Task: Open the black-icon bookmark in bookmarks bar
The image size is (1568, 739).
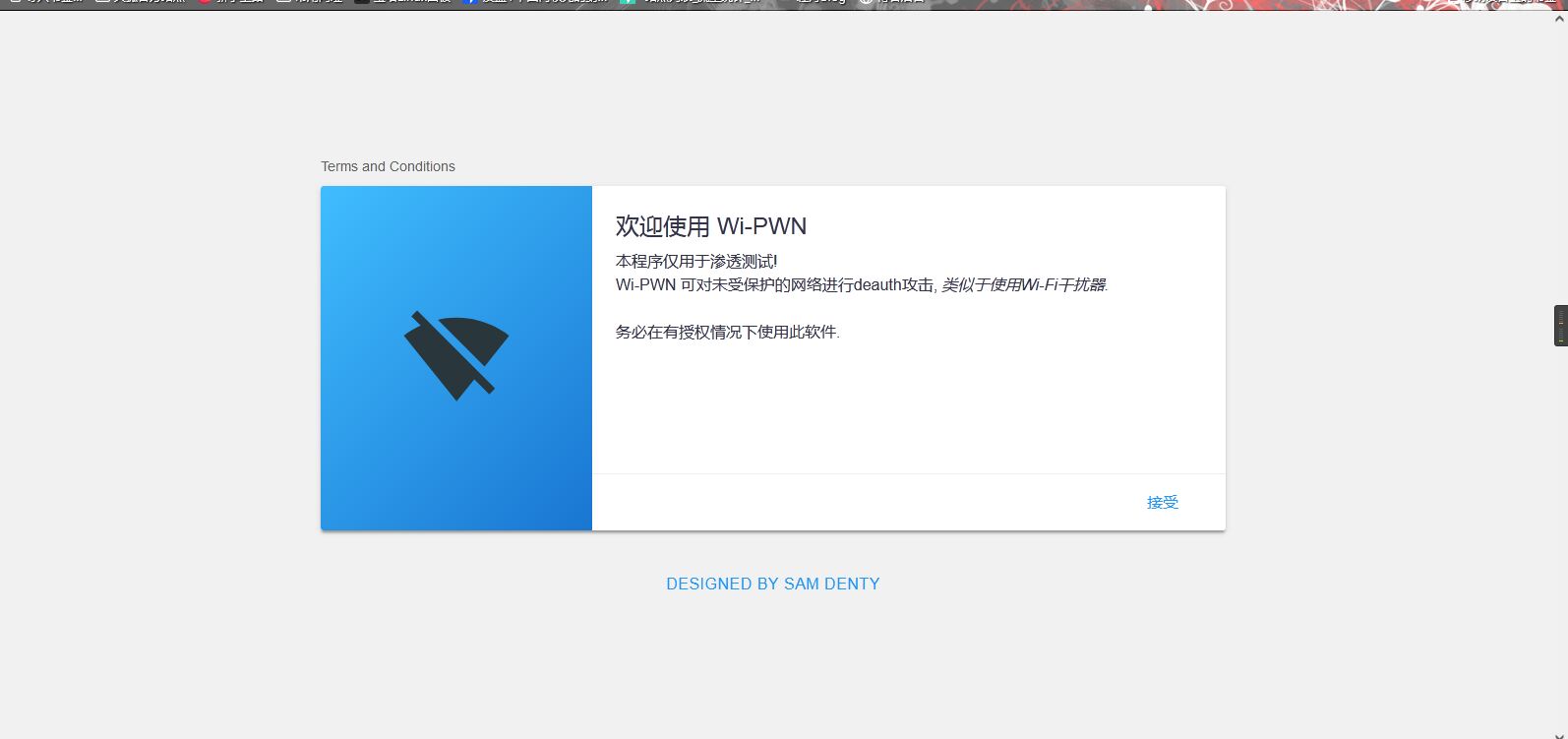Action: [x=403, y=2]
